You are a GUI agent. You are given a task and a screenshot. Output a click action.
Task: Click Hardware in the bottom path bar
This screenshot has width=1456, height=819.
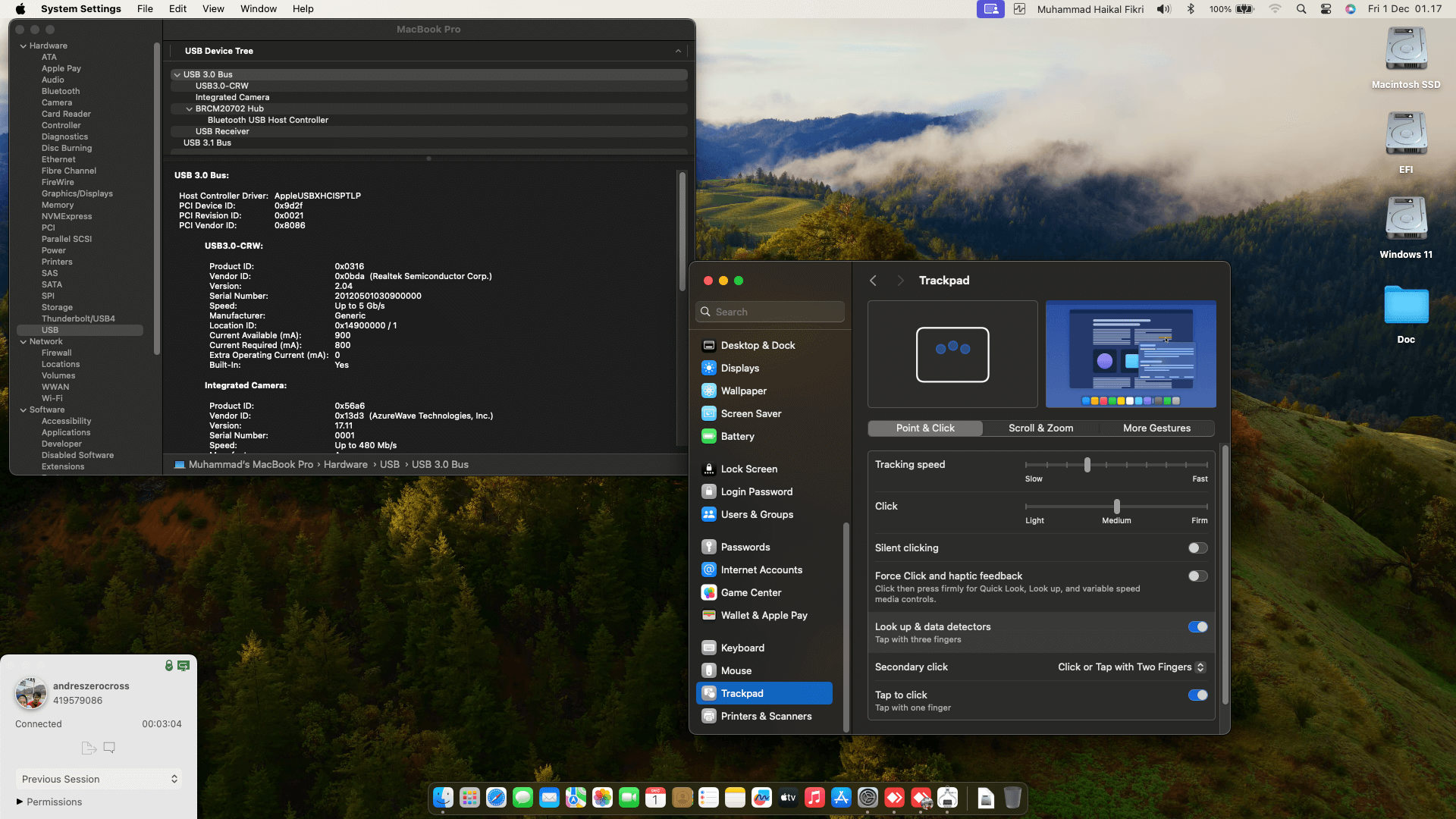(x=345, y=464)
